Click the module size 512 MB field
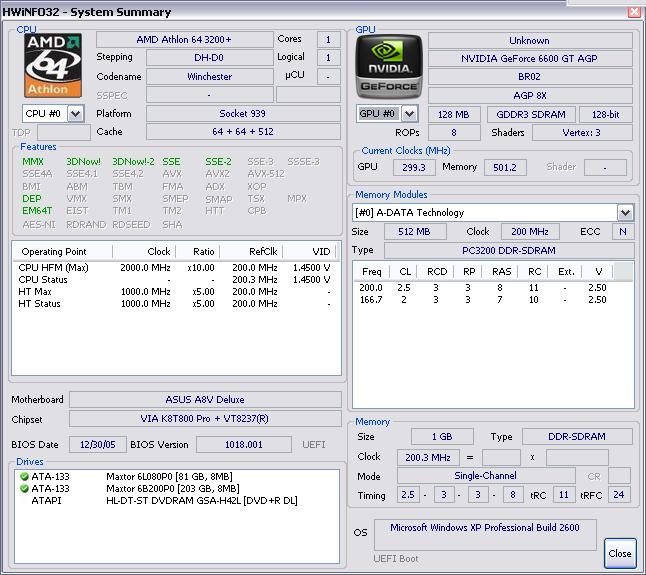Viewport: 646px width, 575px height. point(414,231)
